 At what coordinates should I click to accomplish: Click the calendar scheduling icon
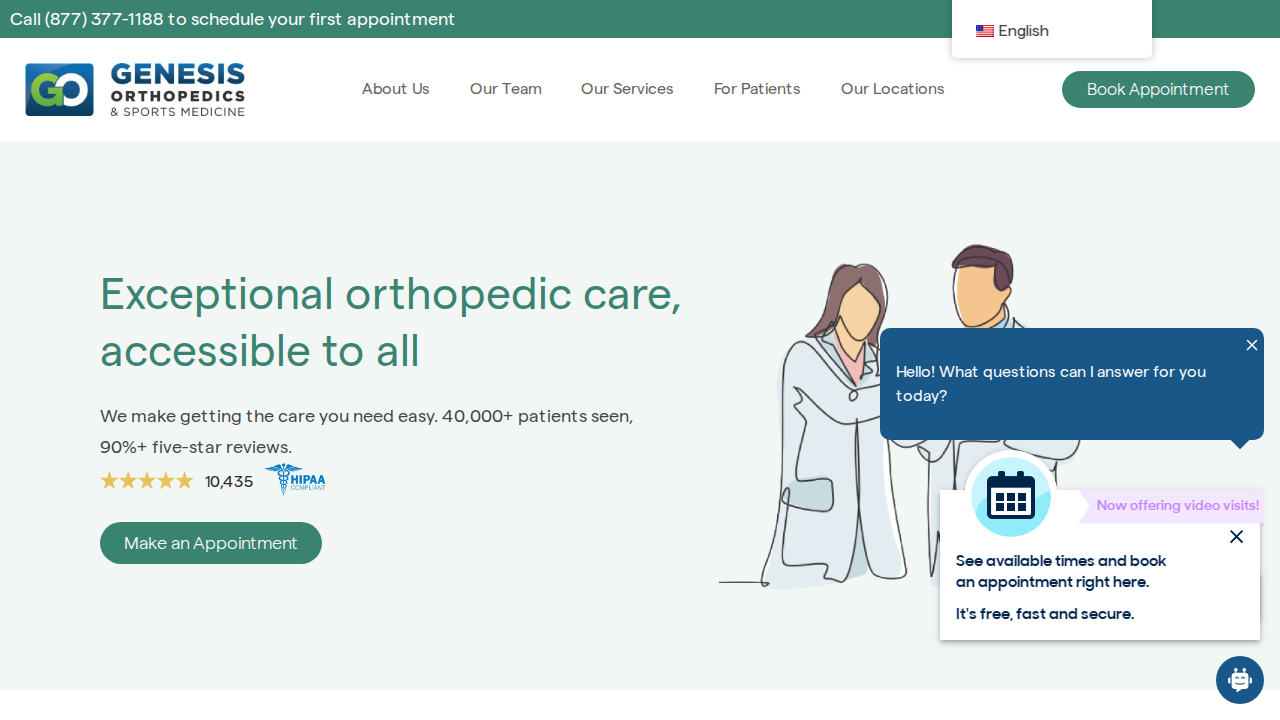[x=1011, y=497]
